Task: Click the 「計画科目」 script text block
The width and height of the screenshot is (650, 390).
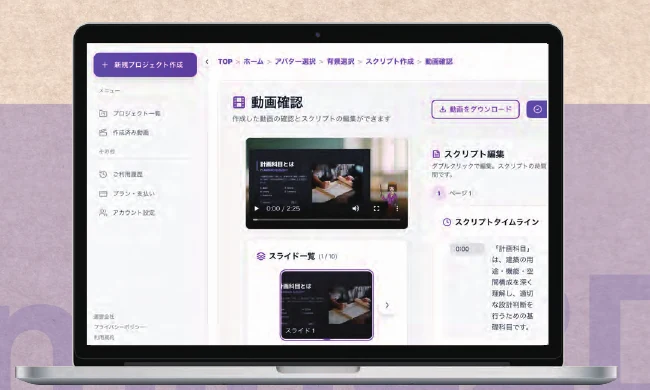Action: [x=512, y=288]
